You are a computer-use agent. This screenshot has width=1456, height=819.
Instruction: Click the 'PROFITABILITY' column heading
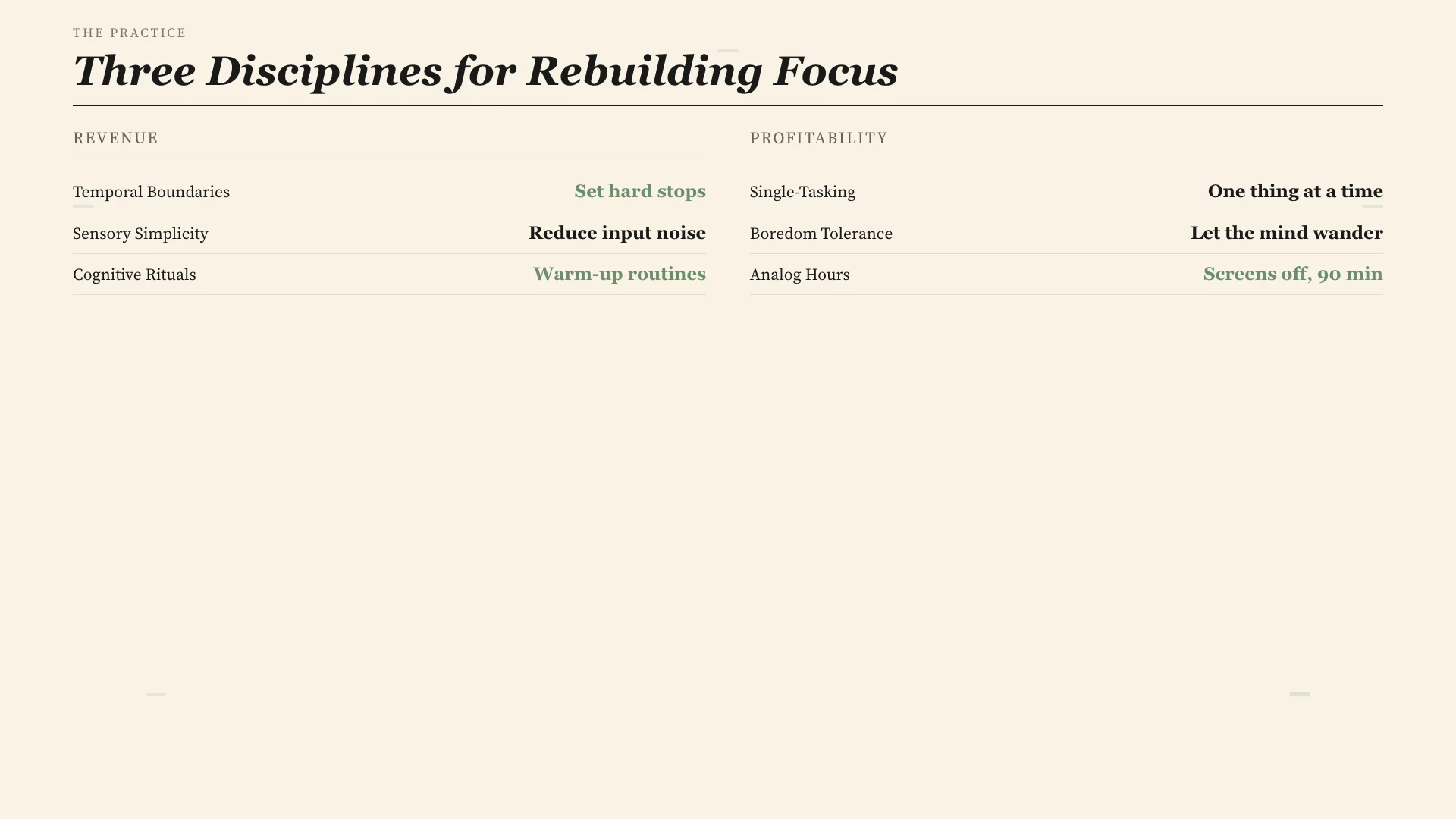(818, 138)
